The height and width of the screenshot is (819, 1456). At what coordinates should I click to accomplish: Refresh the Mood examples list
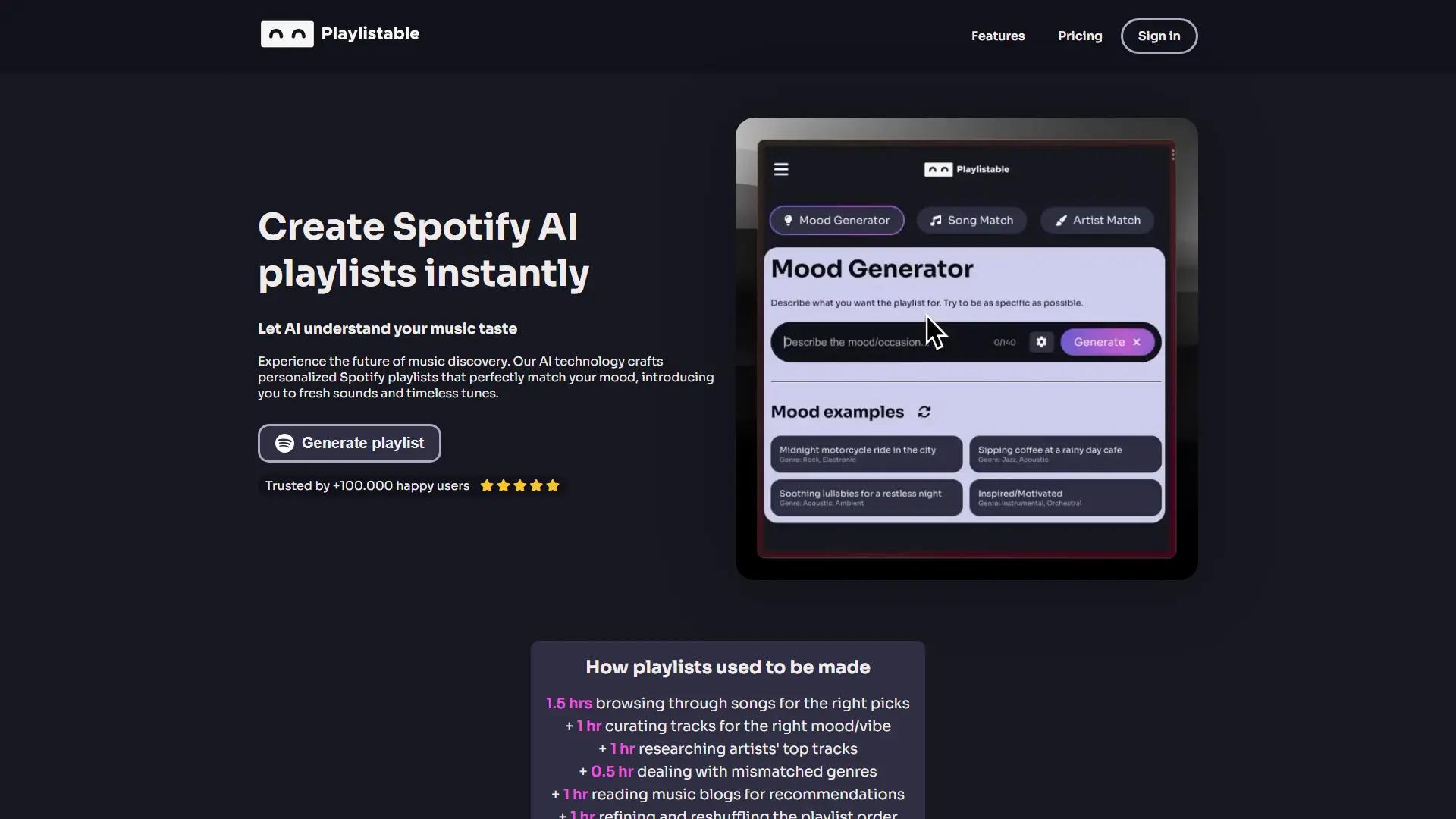pyautogui.click(x=924, y=412)
